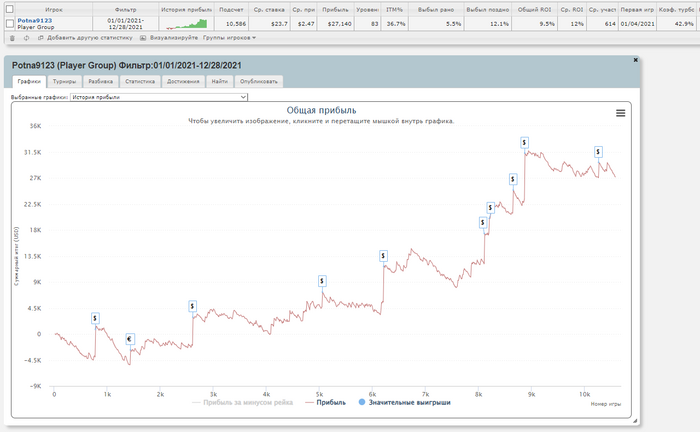
Task: Click the 01/04/2021 first game cell
Action: click(638, 24)
